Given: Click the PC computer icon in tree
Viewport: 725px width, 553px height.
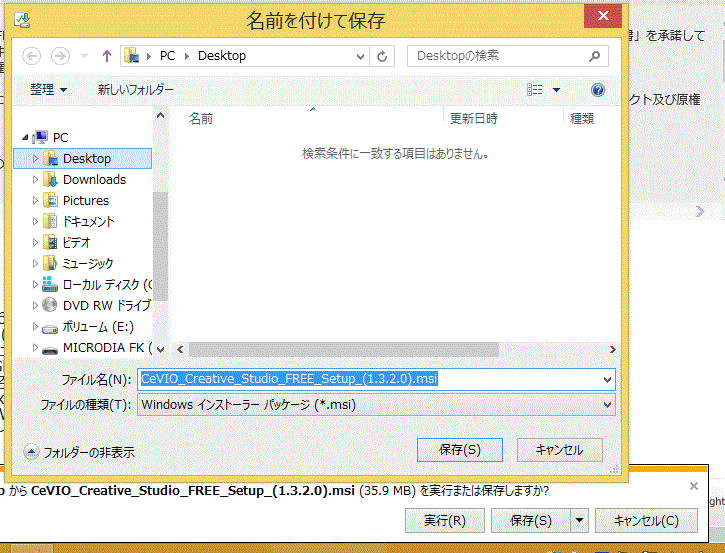Looking at the screenshot, I should tap(40, 137).
